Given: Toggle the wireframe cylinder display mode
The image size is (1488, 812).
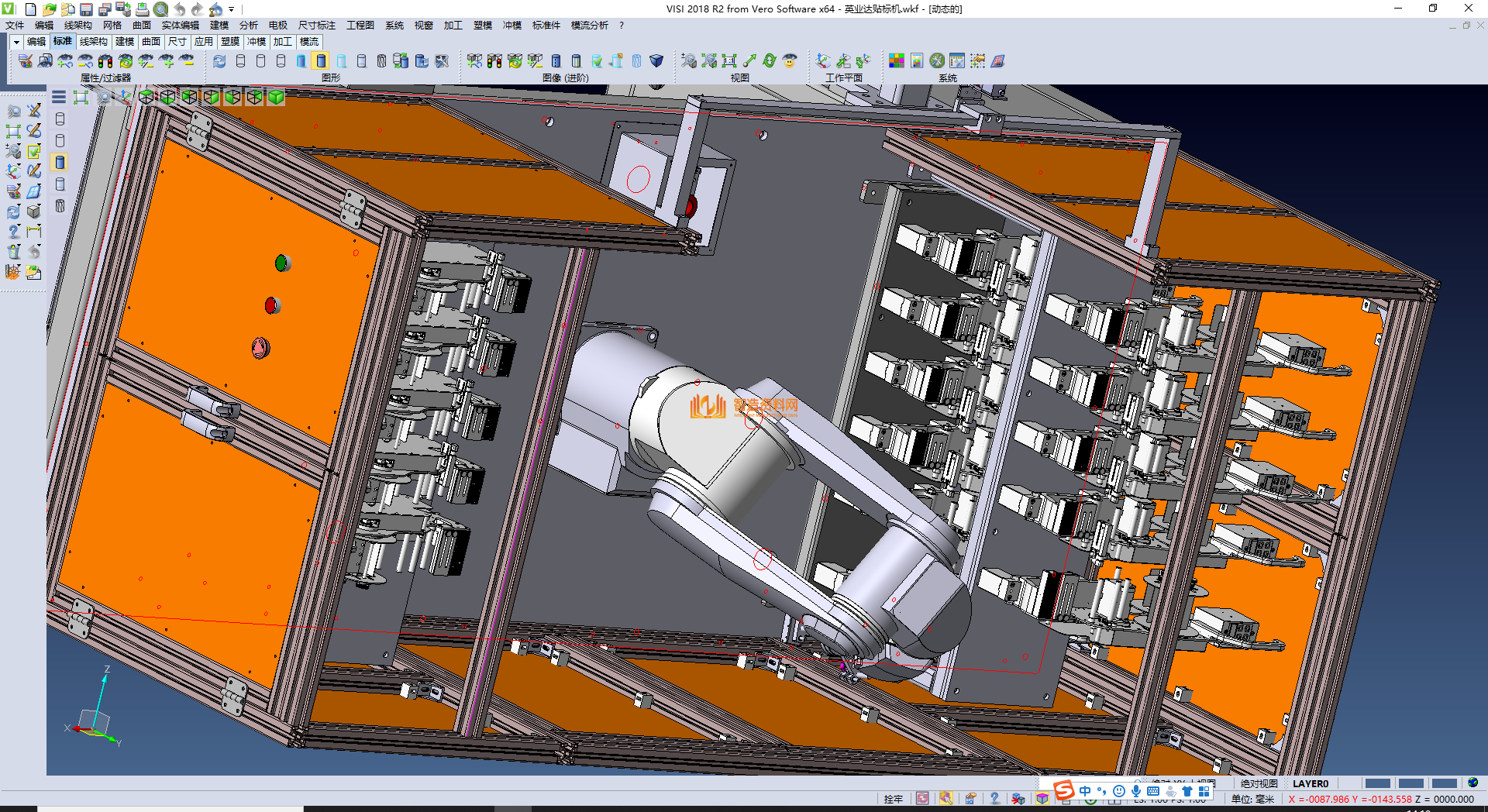Looking at the screenshot, I should pos(240,60).
